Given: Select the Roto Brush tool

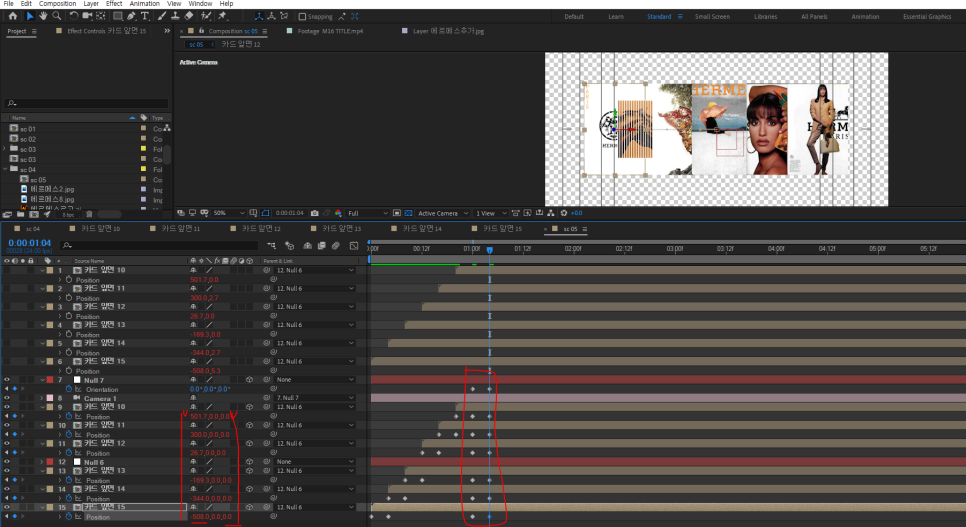Looking at the screenshot, I should 206,16.
